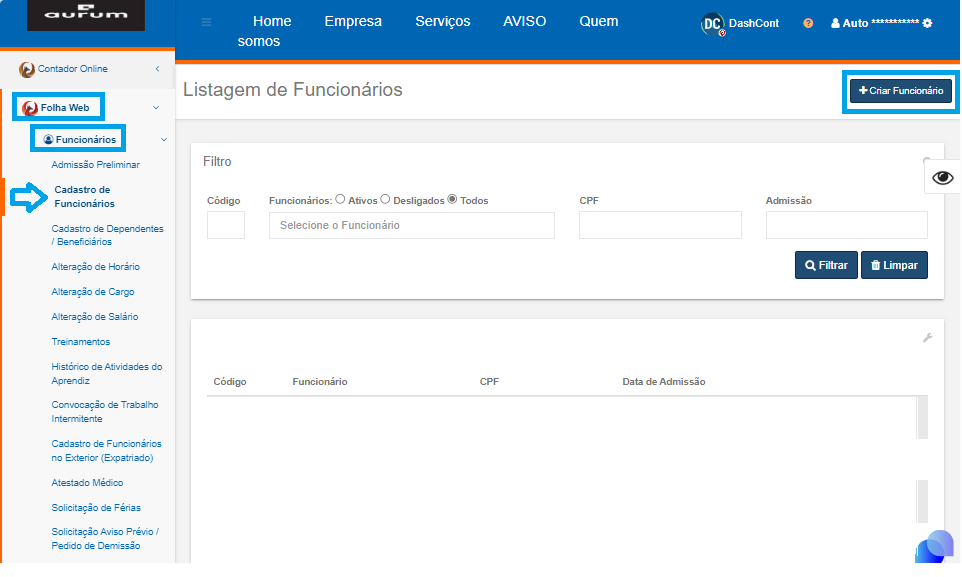962x577 pixels.
Task: Open Histórico de Atividades do Aprendiz
Action: tap(107, 374)
